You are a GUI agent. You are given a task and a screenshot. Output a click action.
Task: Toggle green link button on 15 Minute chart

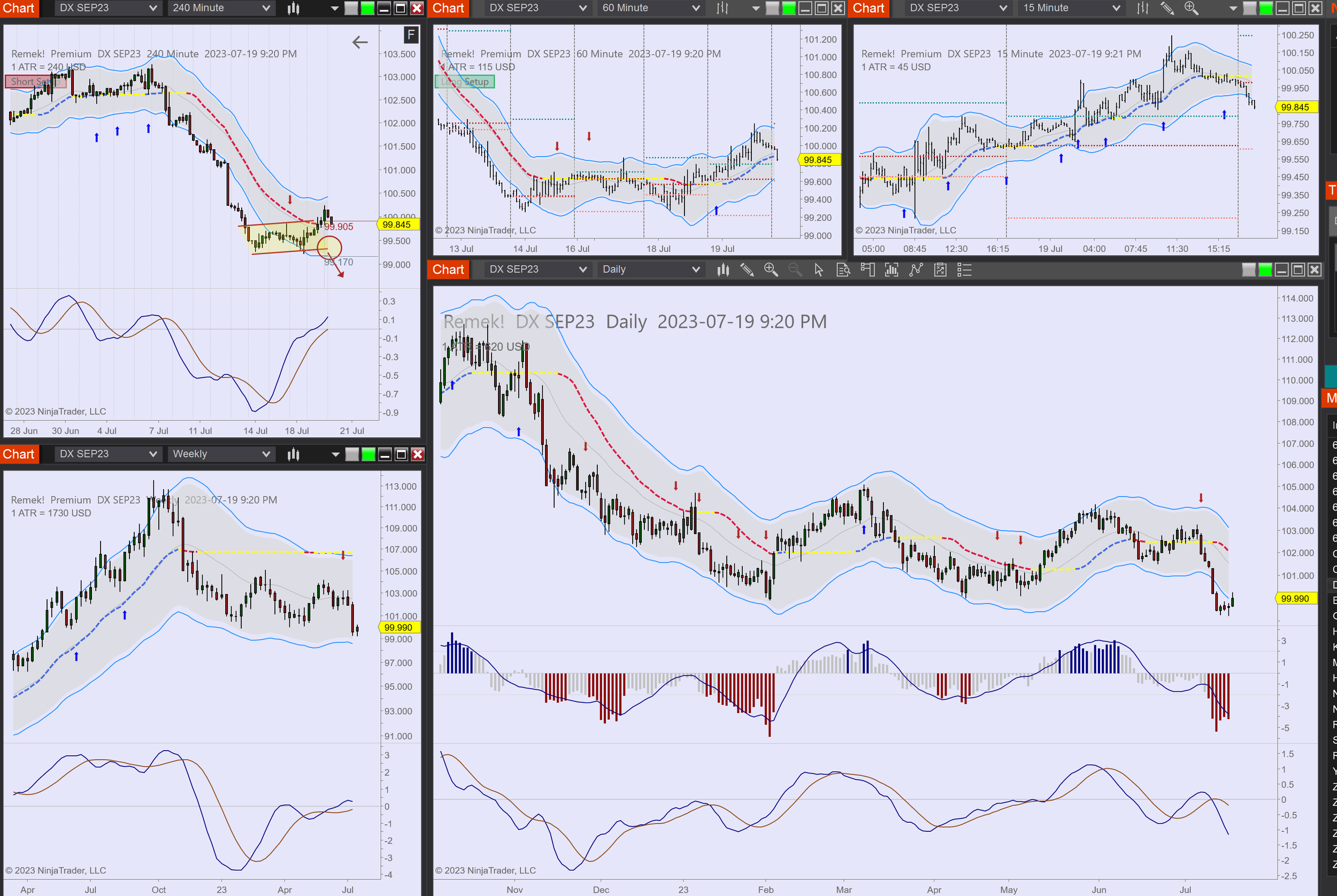[x=1266, y=8]
